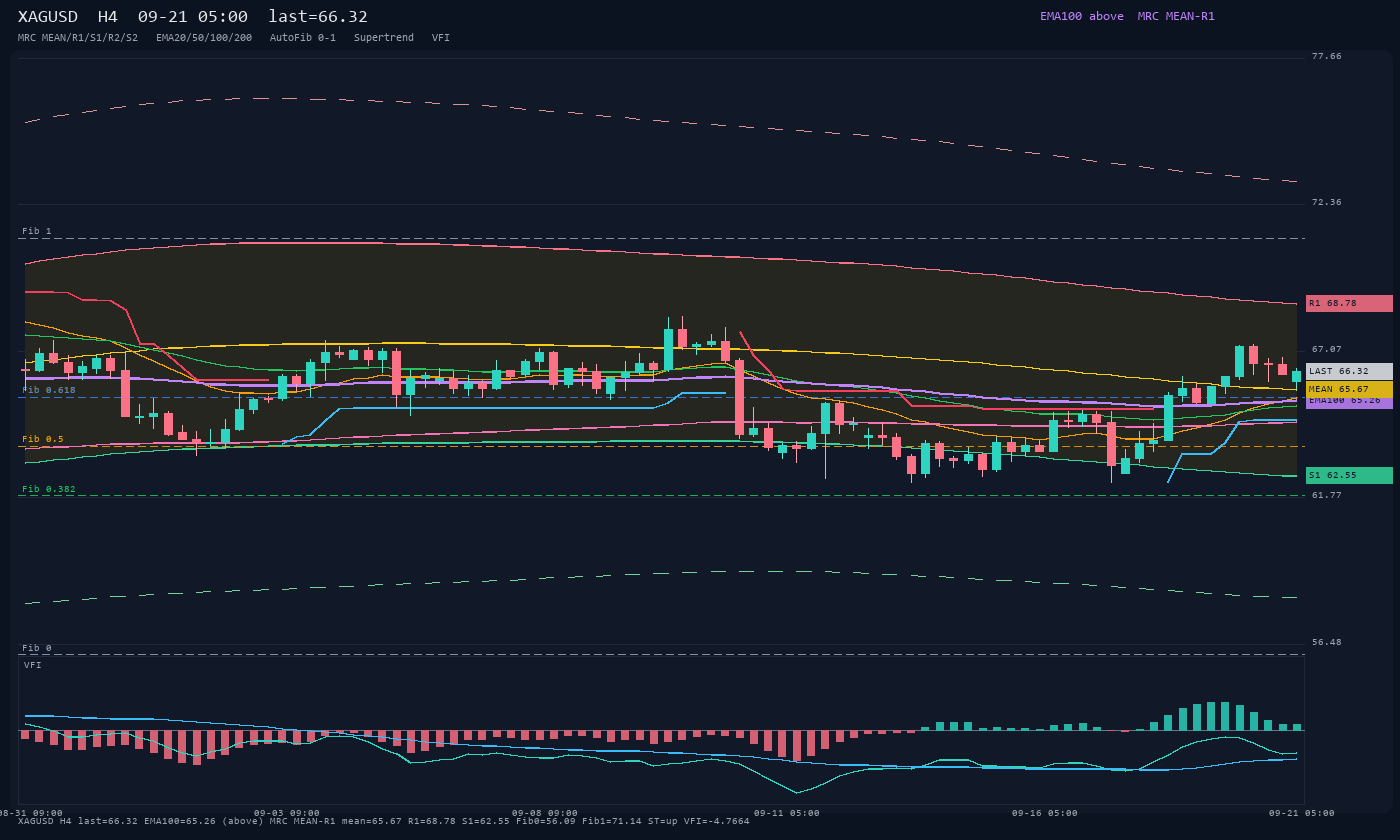
Task: Select the 09-11 05:00 time axis label
Action: (787, 813)
